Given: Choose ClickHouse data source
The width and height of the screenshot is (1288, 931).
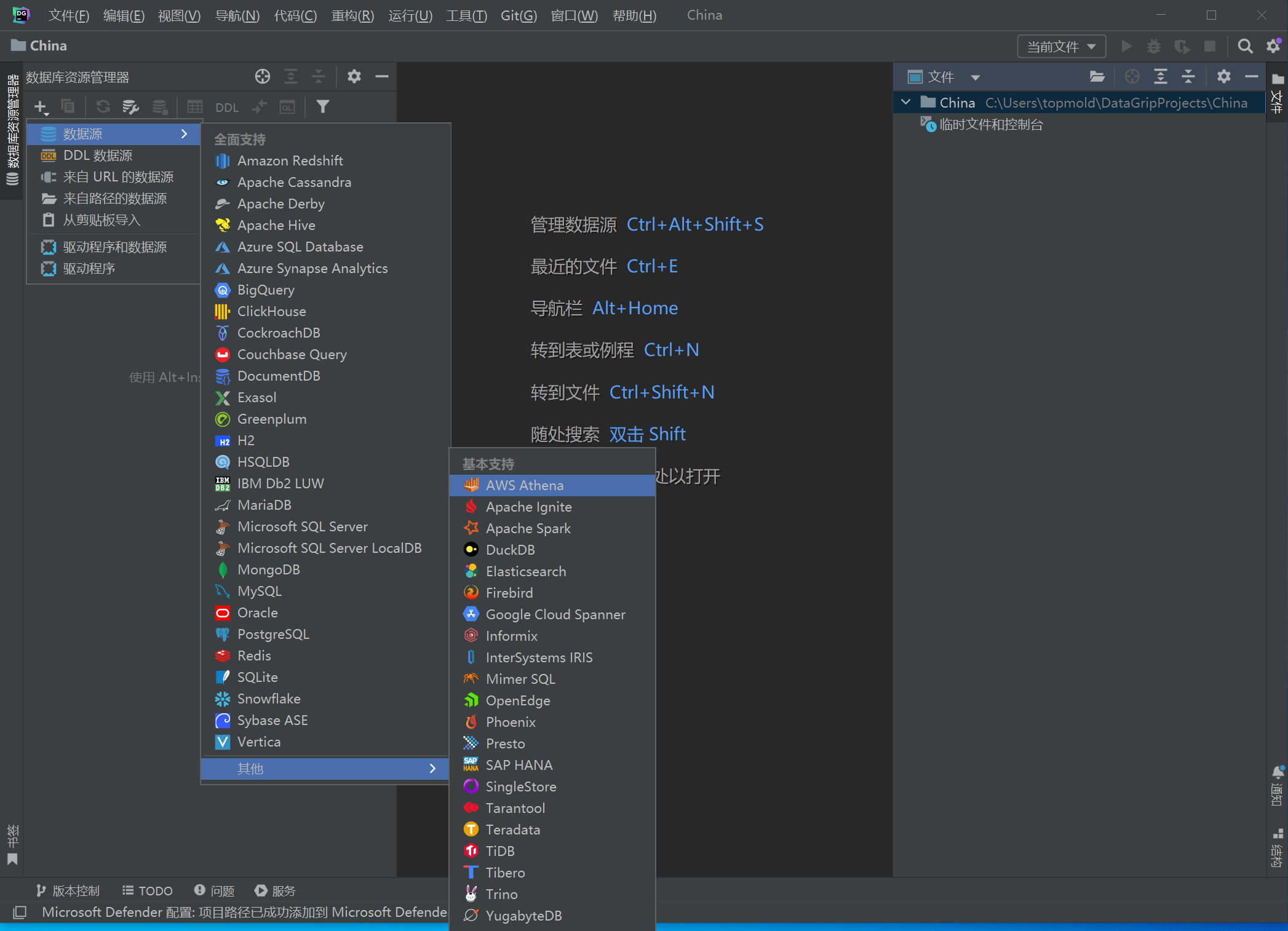Looking at the screenshot, I should coord(326,312).
